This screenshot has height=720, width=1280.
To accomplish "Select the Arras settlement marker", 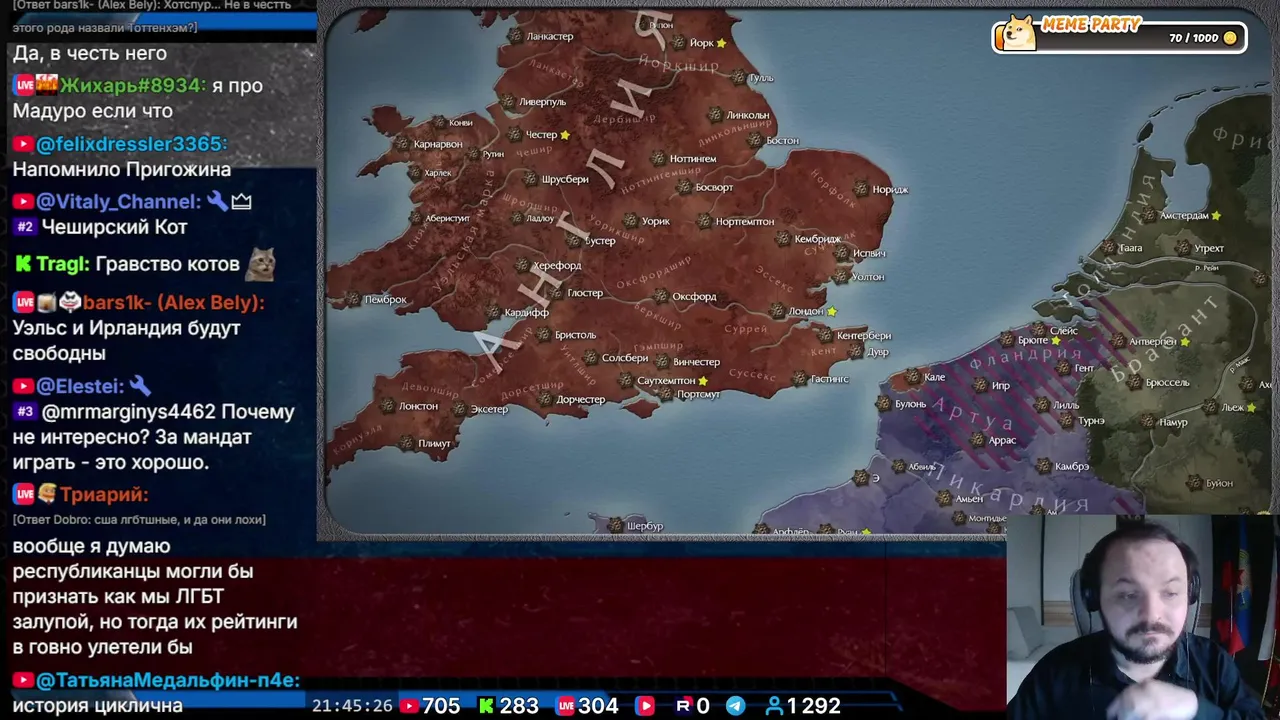I will click(x=977, y=440).
